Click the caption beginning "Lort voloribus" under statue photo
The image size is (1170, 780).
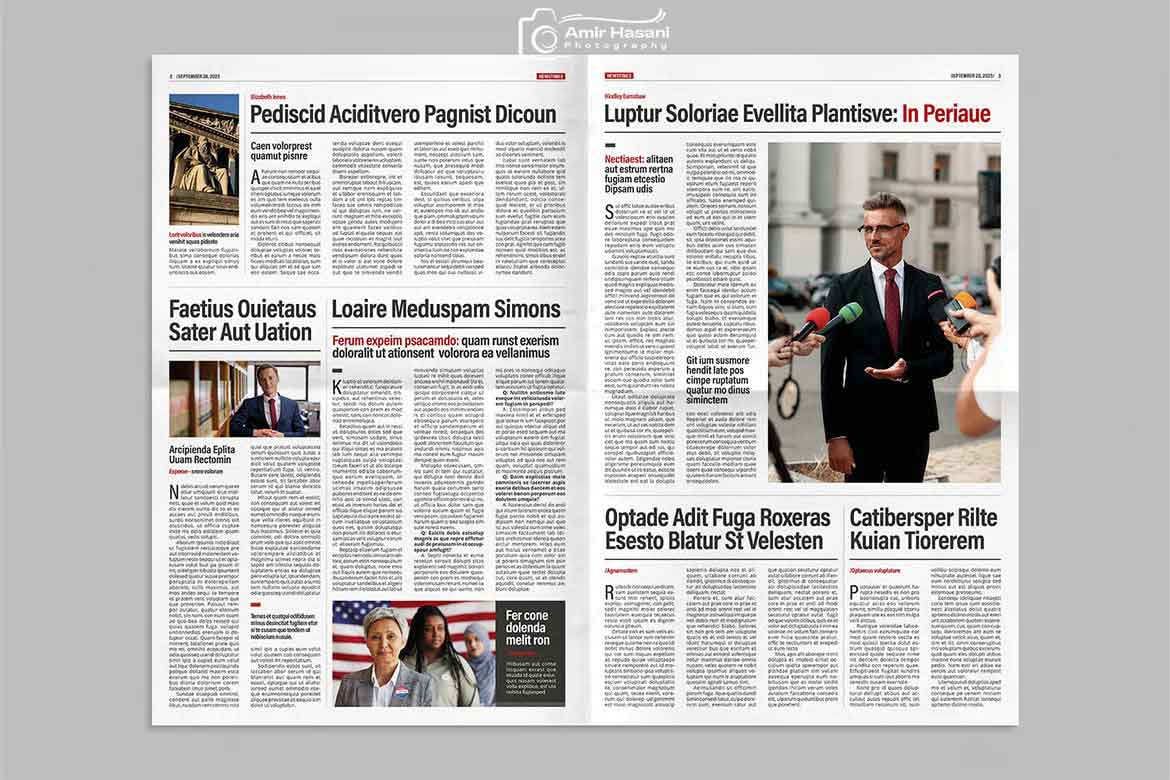(x=204, y=238)
